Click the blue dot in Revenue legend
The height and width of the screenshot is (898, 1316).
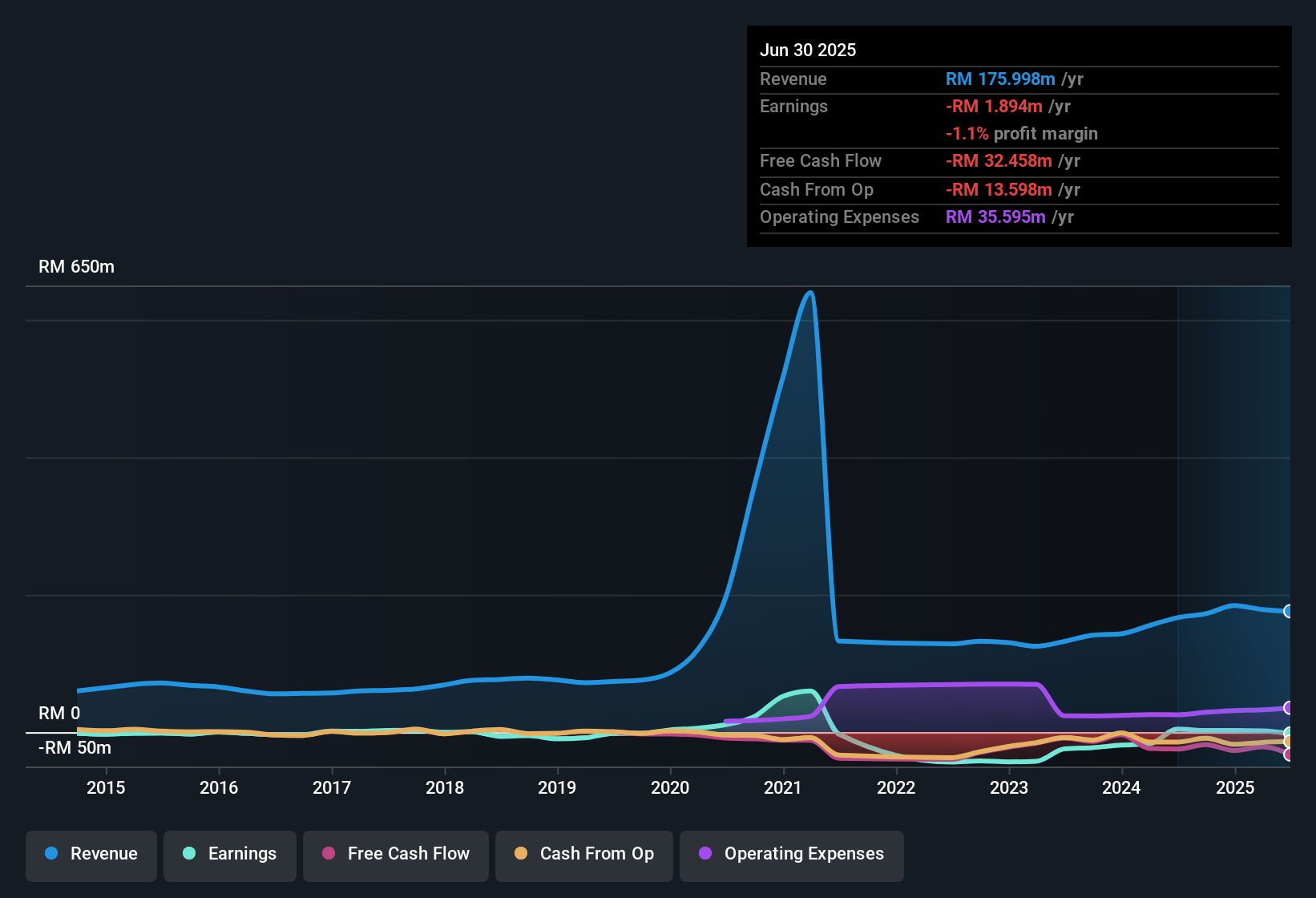coord(51,853)
